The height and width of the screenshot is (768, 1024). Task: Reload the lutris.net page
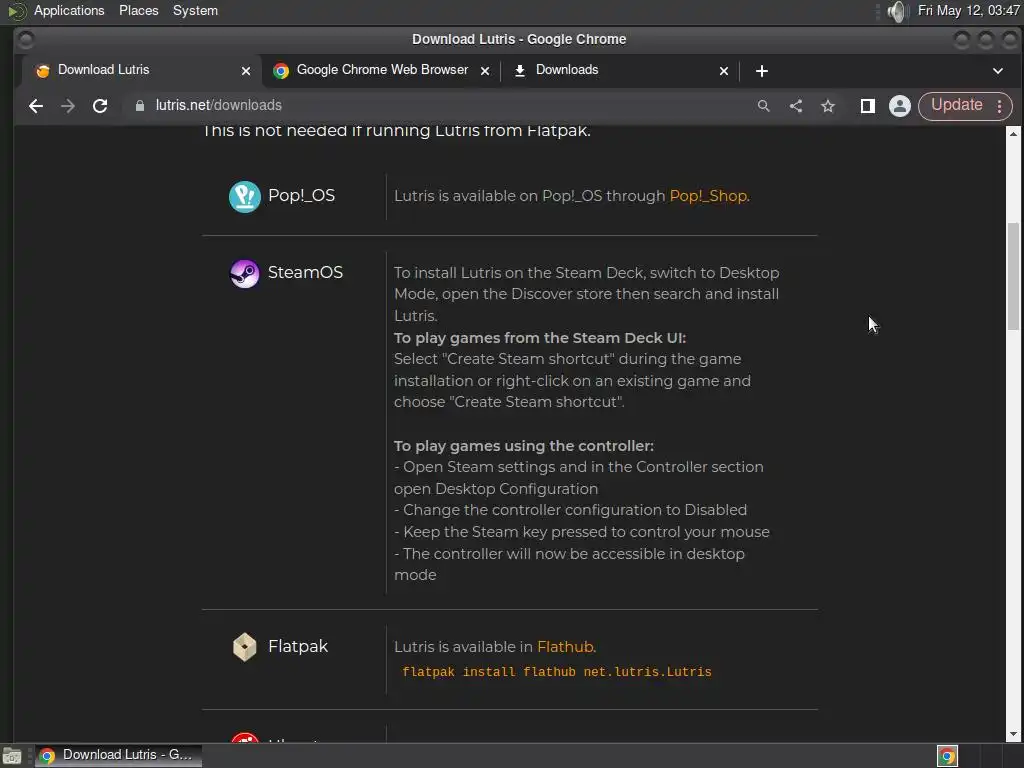click(100, 106)
